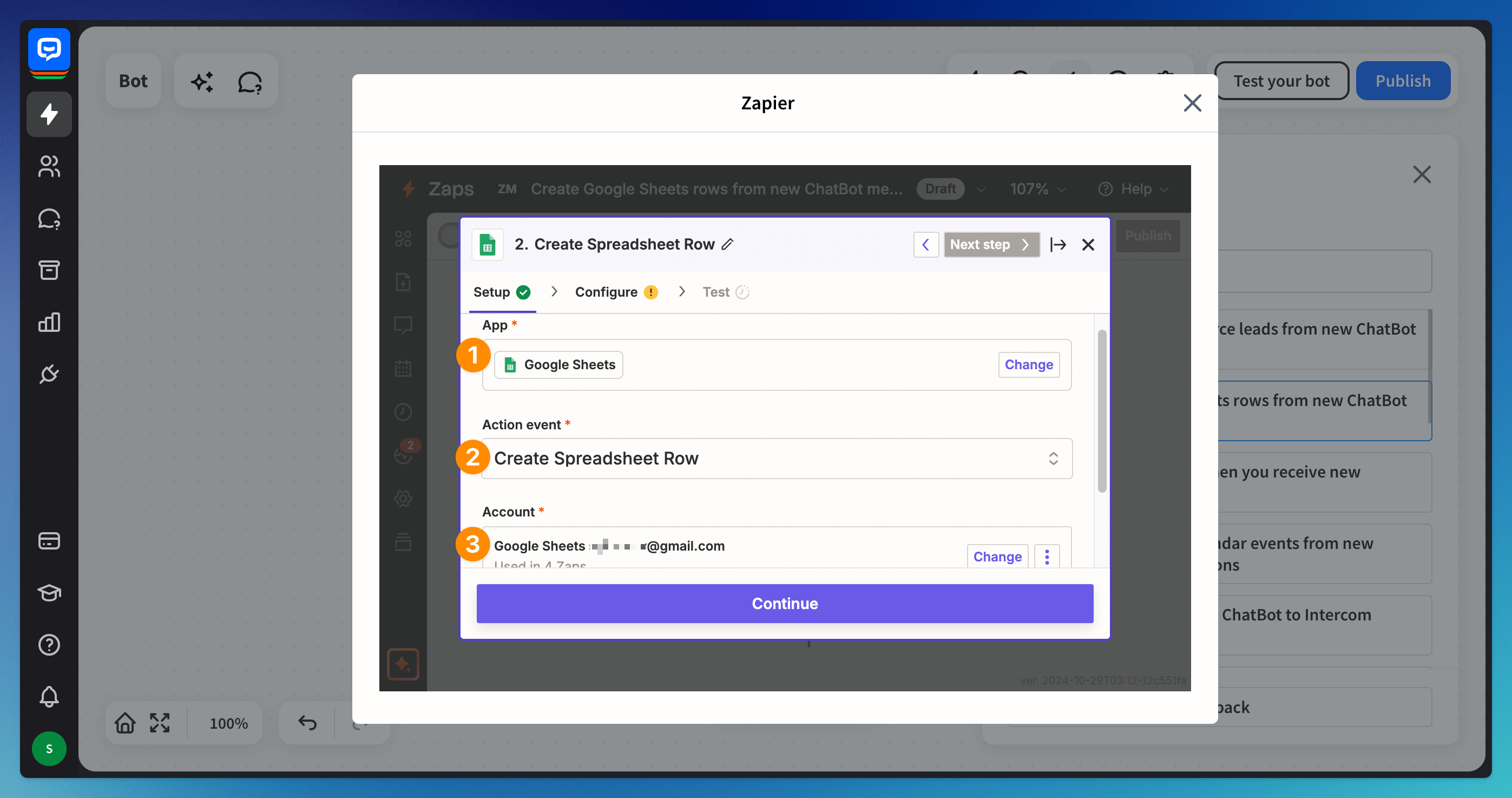The image size is (1512, 798).
Task: Click the Next step button
Action: (x=990, y=244)
